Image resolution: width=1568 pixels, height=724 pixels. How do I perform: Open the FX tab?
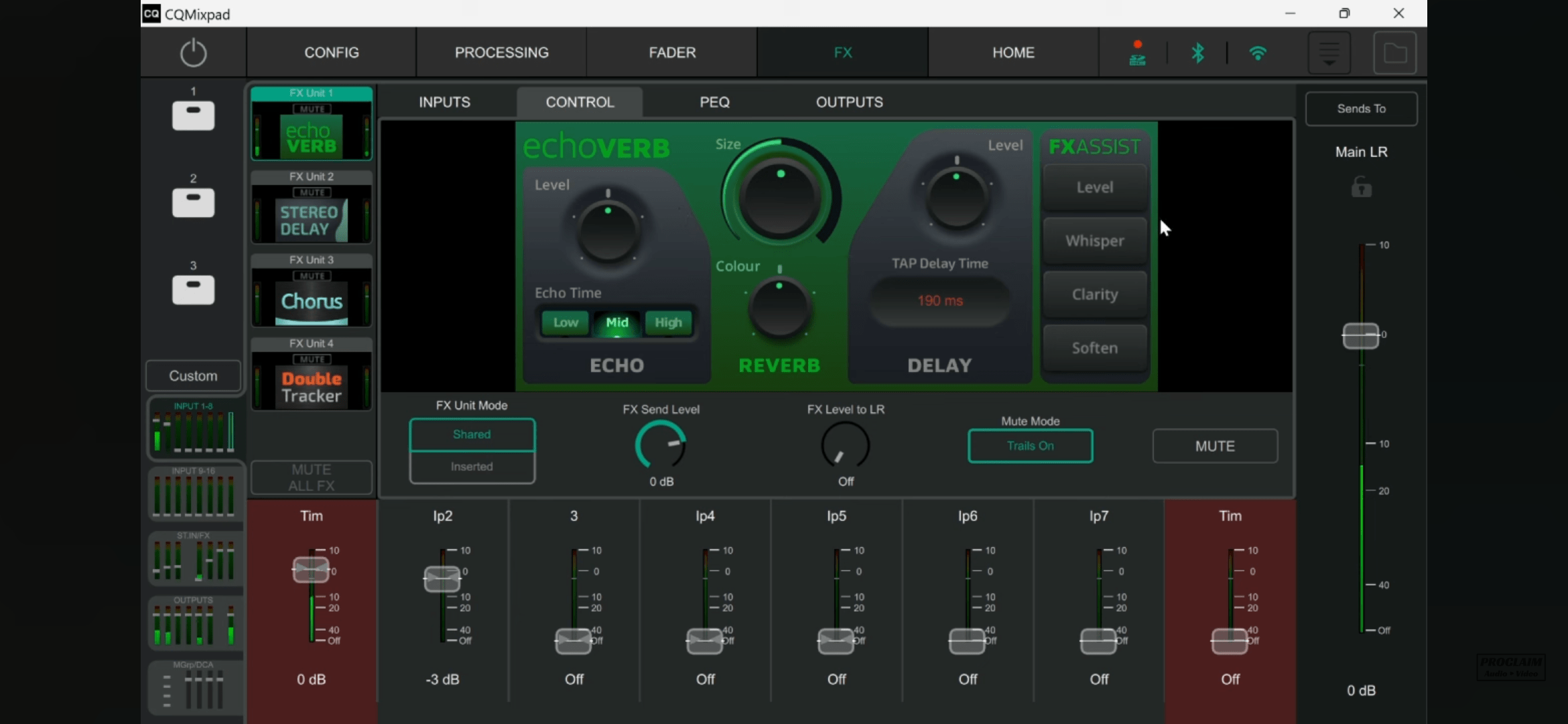[843, 52]
